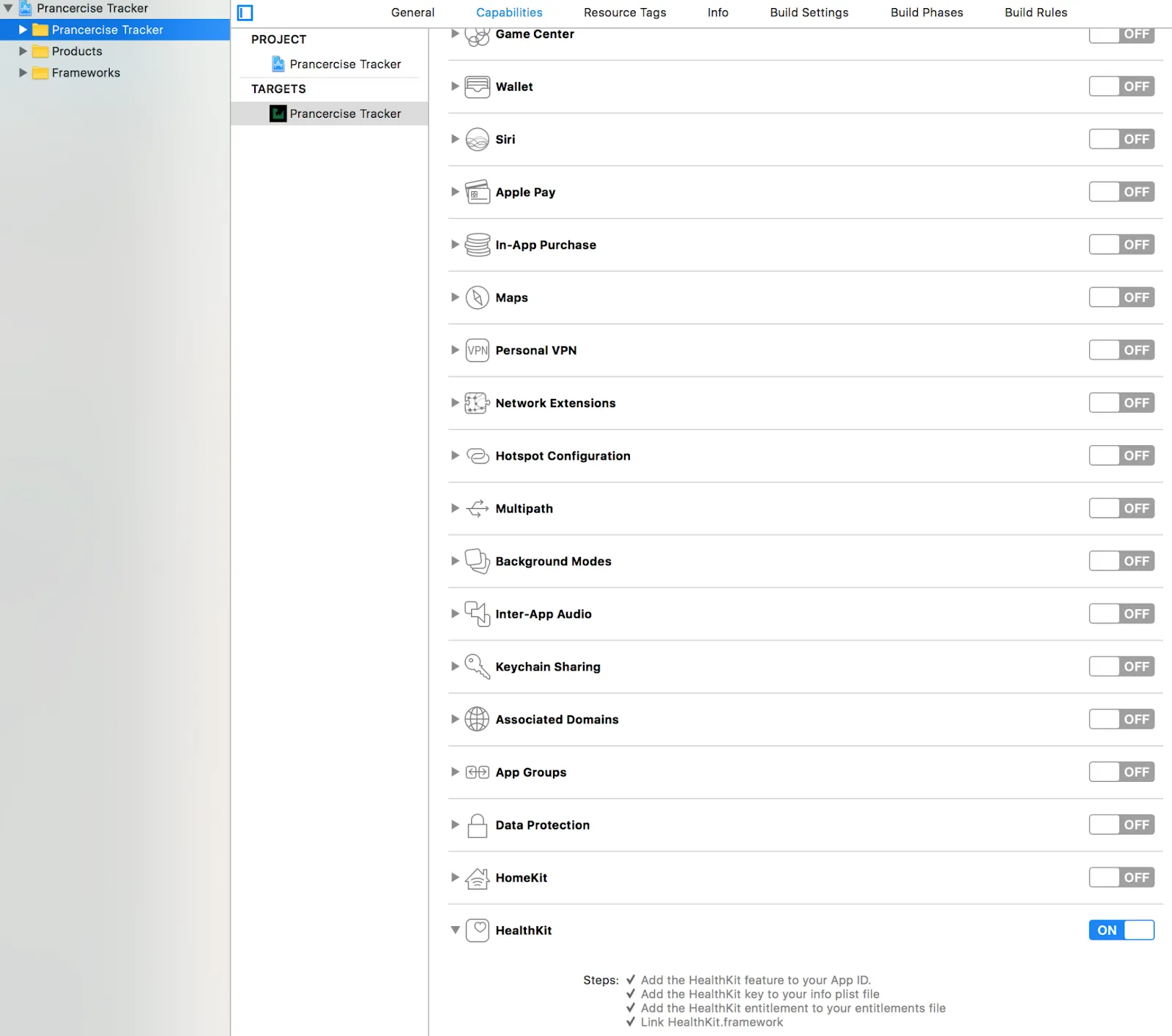Enable the Network Extensions toggle
The height and width of the screenshot is (1036, 1172).
1121,403
